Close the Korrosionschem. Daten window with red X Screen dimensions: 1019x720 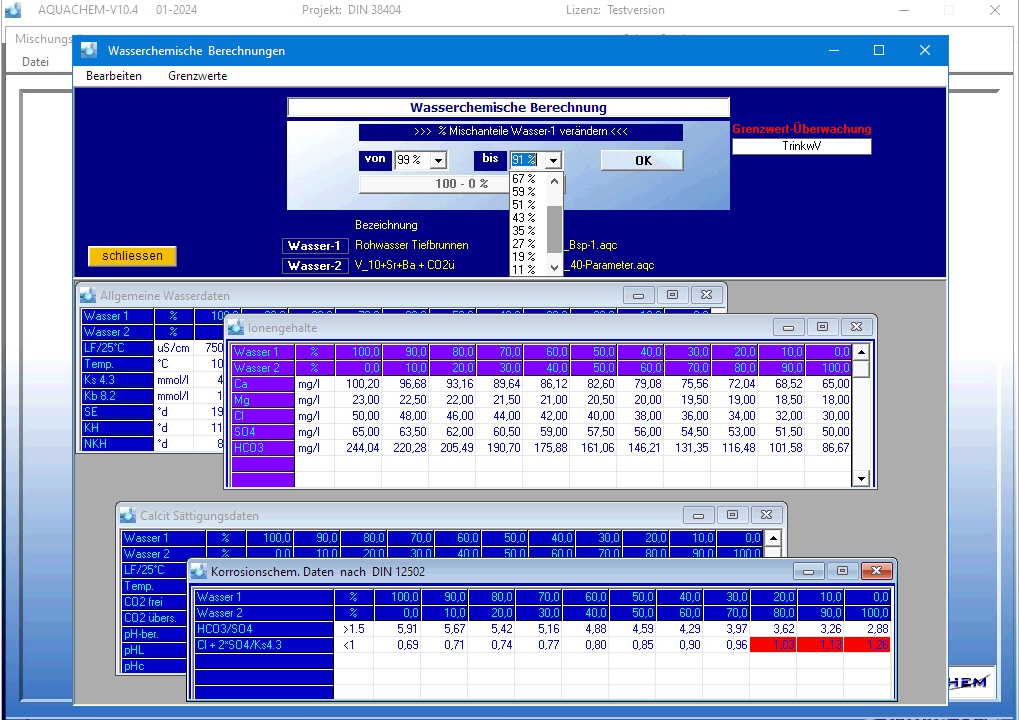pos(876,571)
